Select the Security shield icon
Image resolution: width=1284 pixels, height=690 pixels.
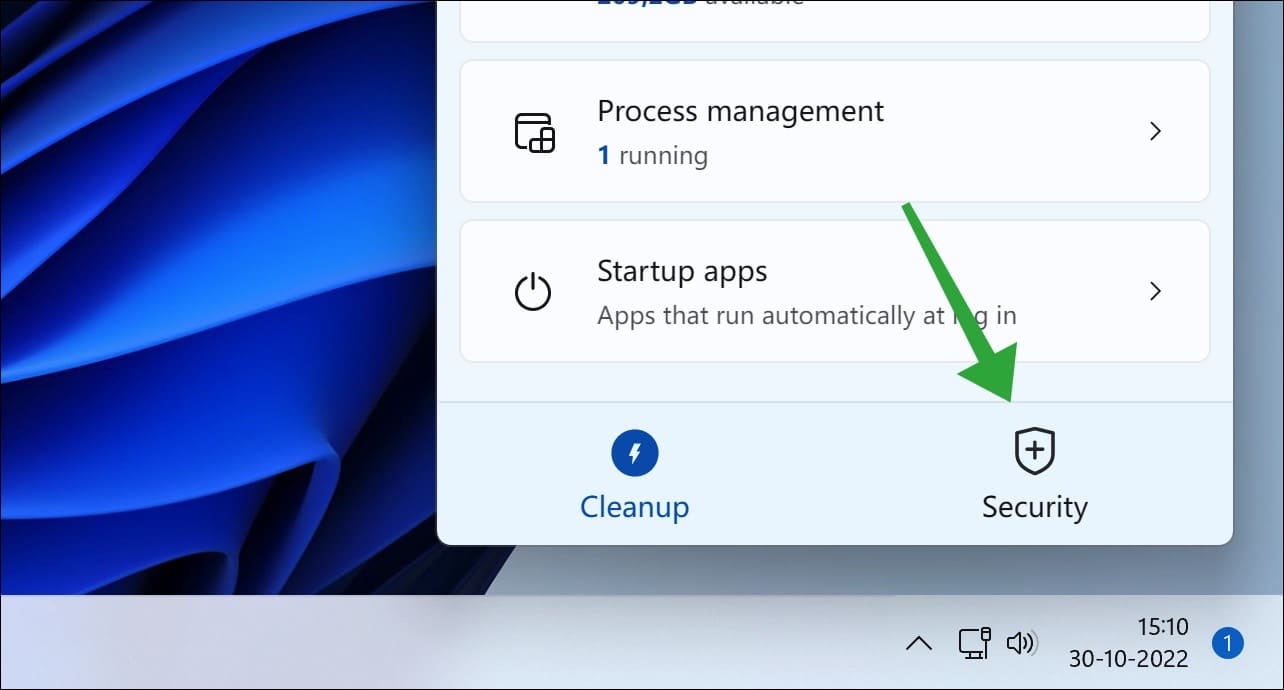[x=1035, y=451]
